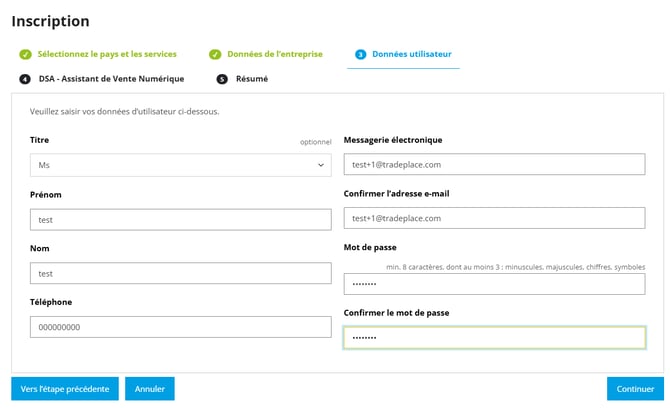This screenshot has height=408, width=670.
Task: Expand Titre list using the chevron arrow
Action: coord(321,165)
